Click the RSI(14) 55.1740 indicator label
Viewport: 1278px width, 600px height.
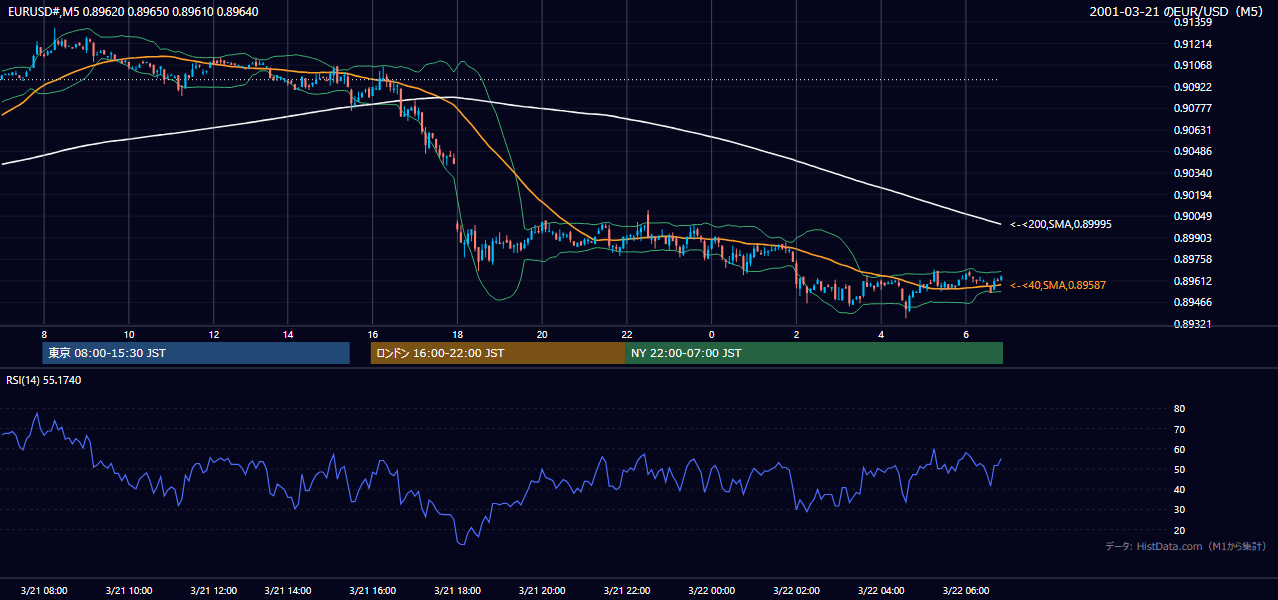tap(44, 380)
